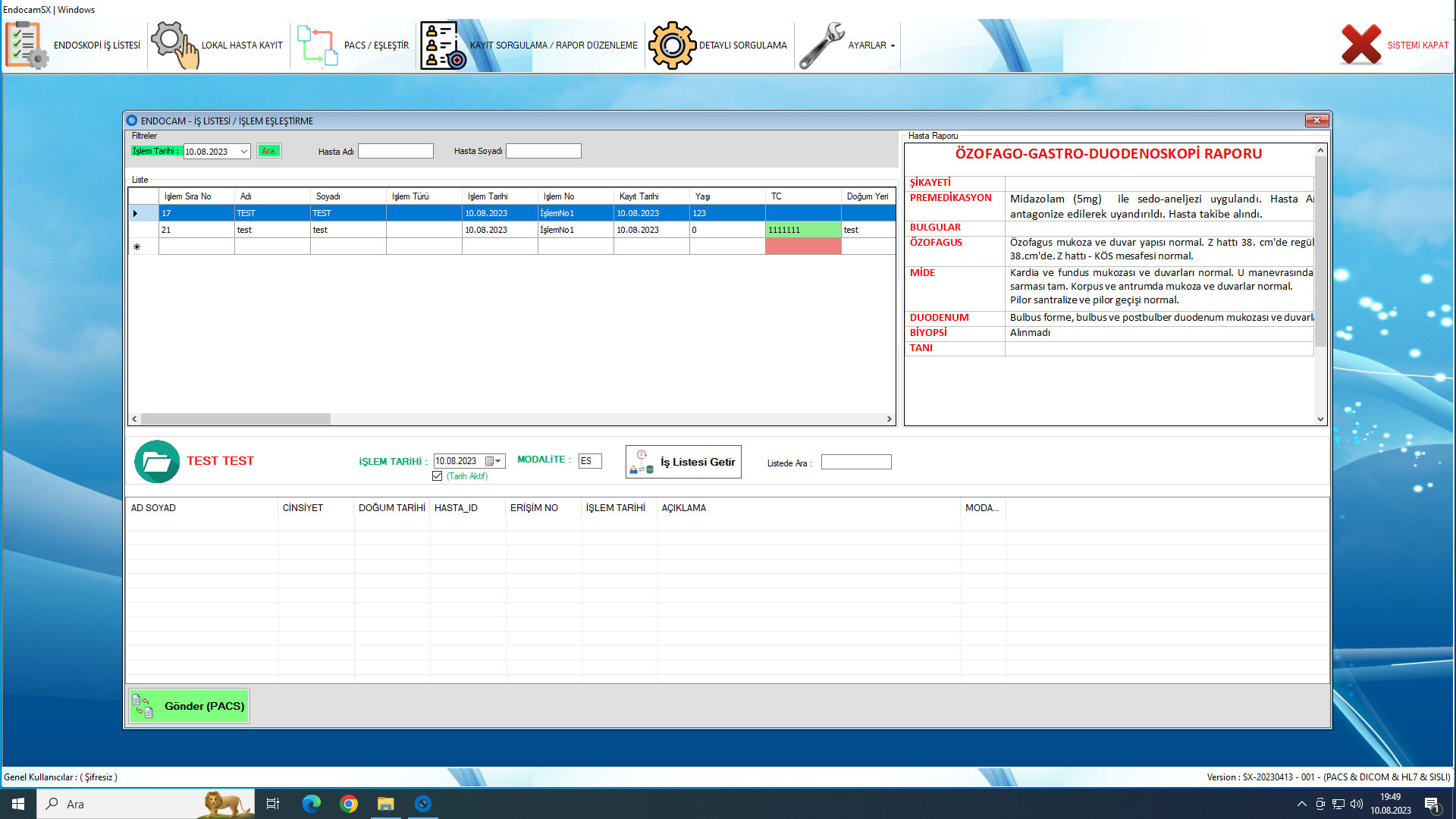Open PACS / Eşleştir file transfer icon
This screenshot has width=1456, height=819.
pos(317,46)
